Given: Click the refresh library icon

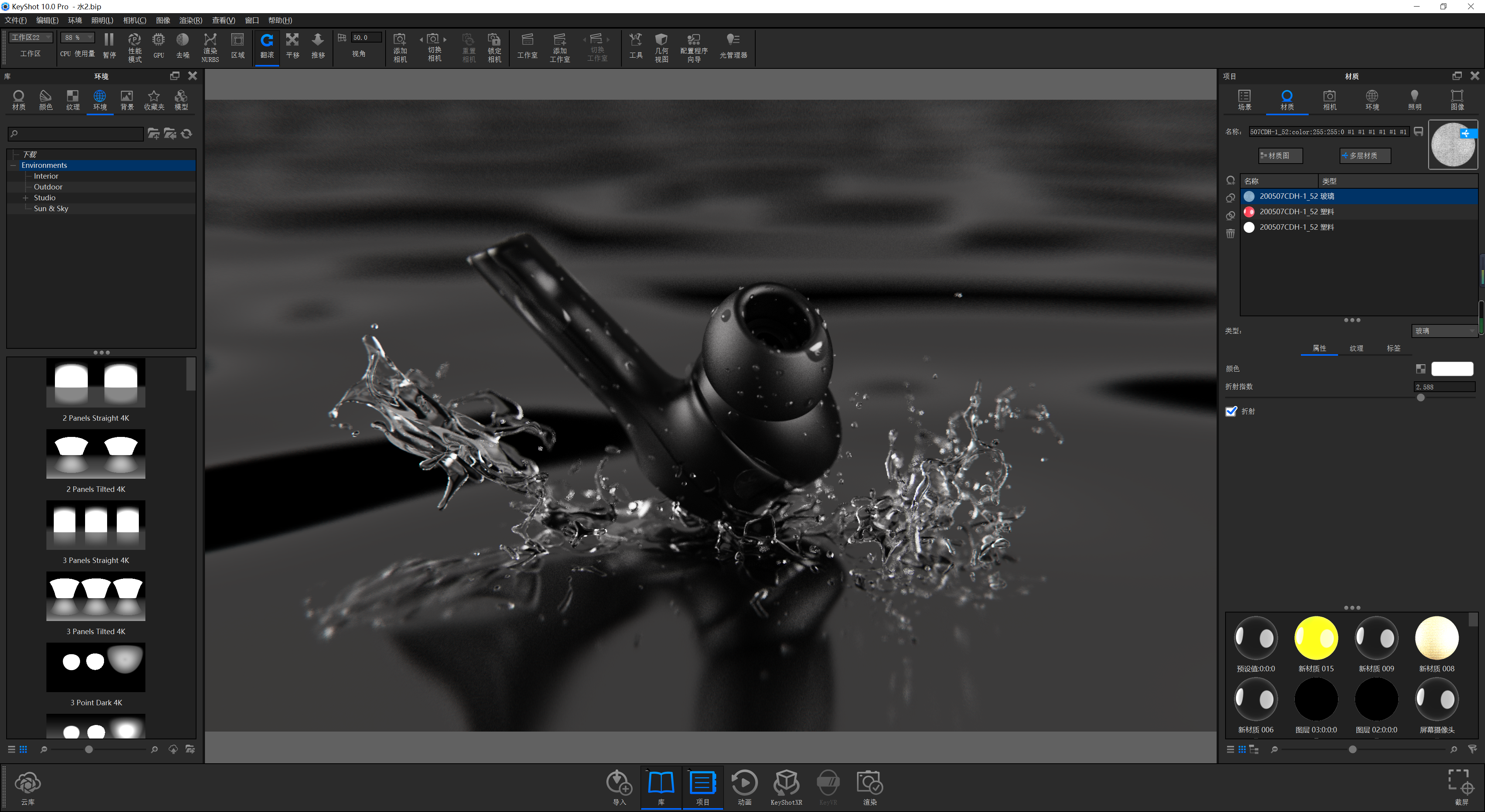Looking at the screenshot, I should 187,134.
